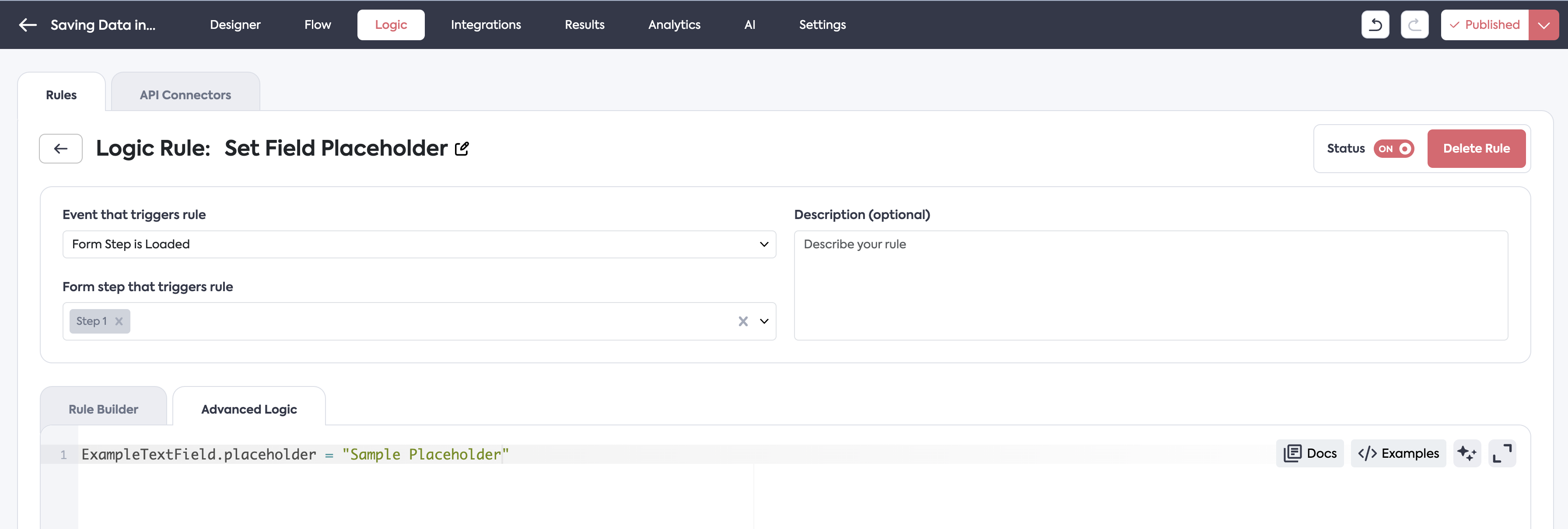Remove the Step 1 tag
This screenshot has height=529, width=1568.
tap(119, 322)
